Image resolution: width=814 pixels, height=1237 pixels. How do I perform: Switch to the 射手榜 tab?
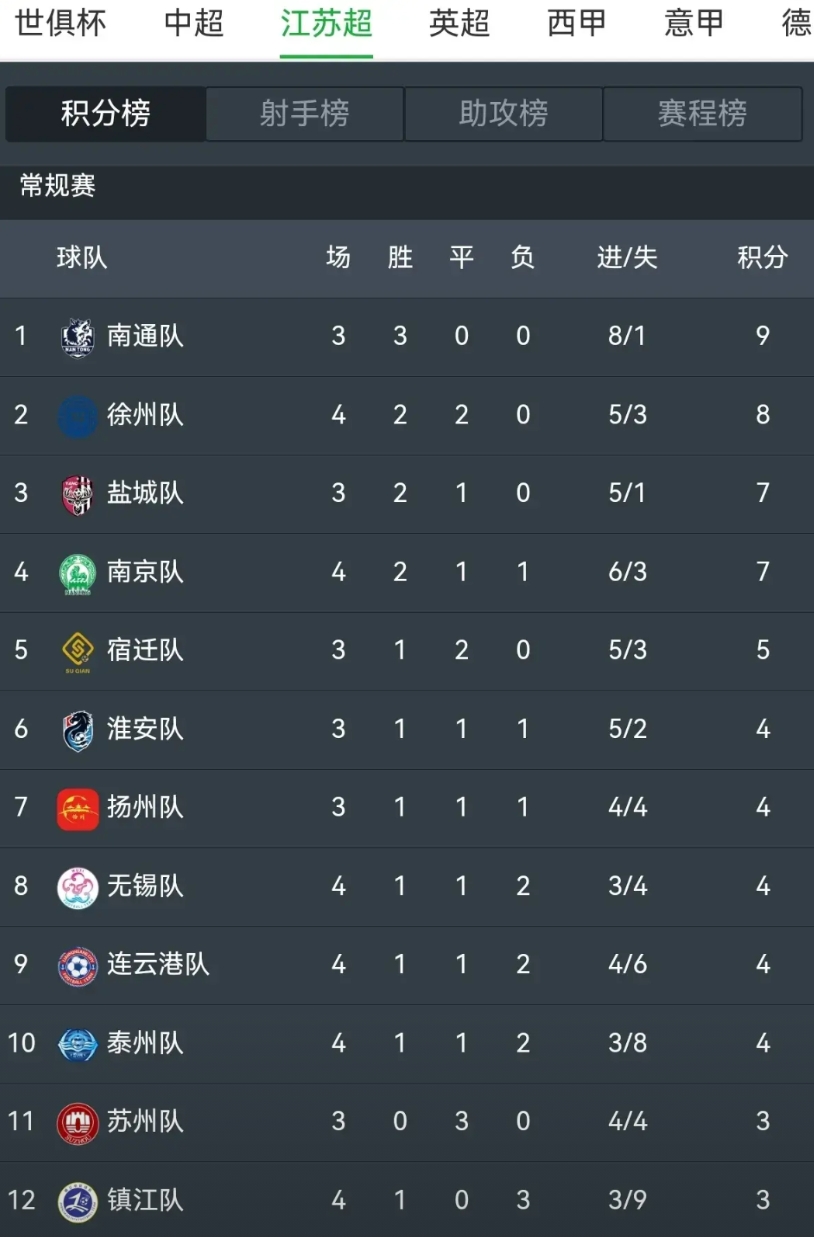(x=304, y=114)
